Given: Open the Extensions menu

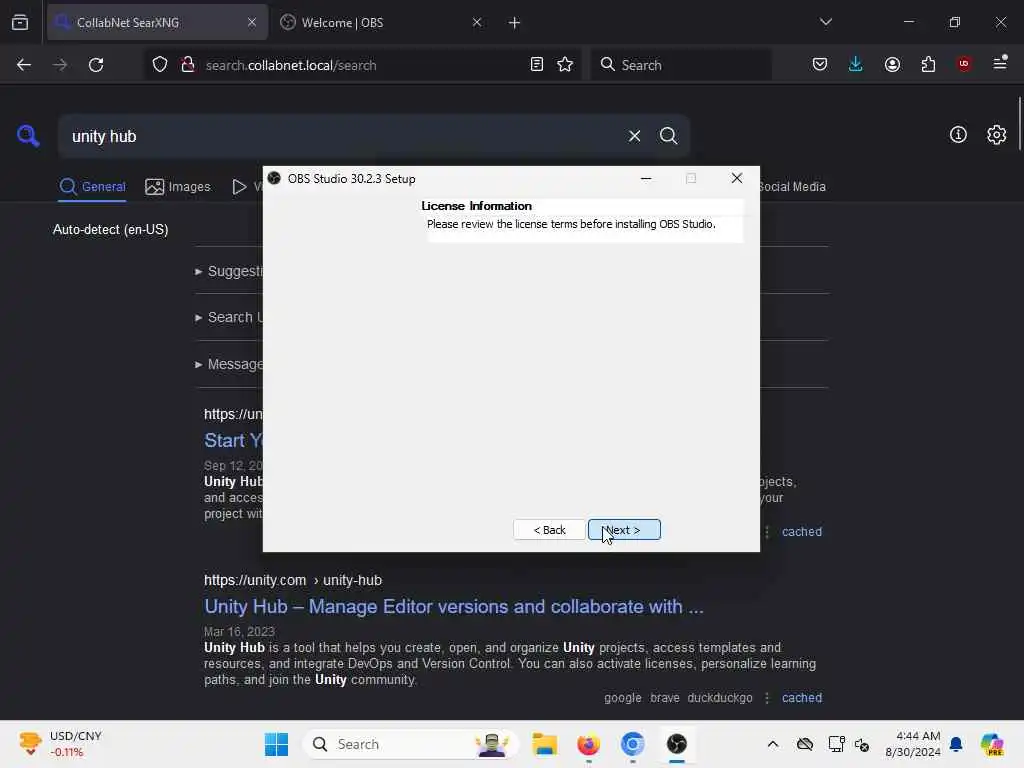Looking at the screenshot, I should [928, 64].
